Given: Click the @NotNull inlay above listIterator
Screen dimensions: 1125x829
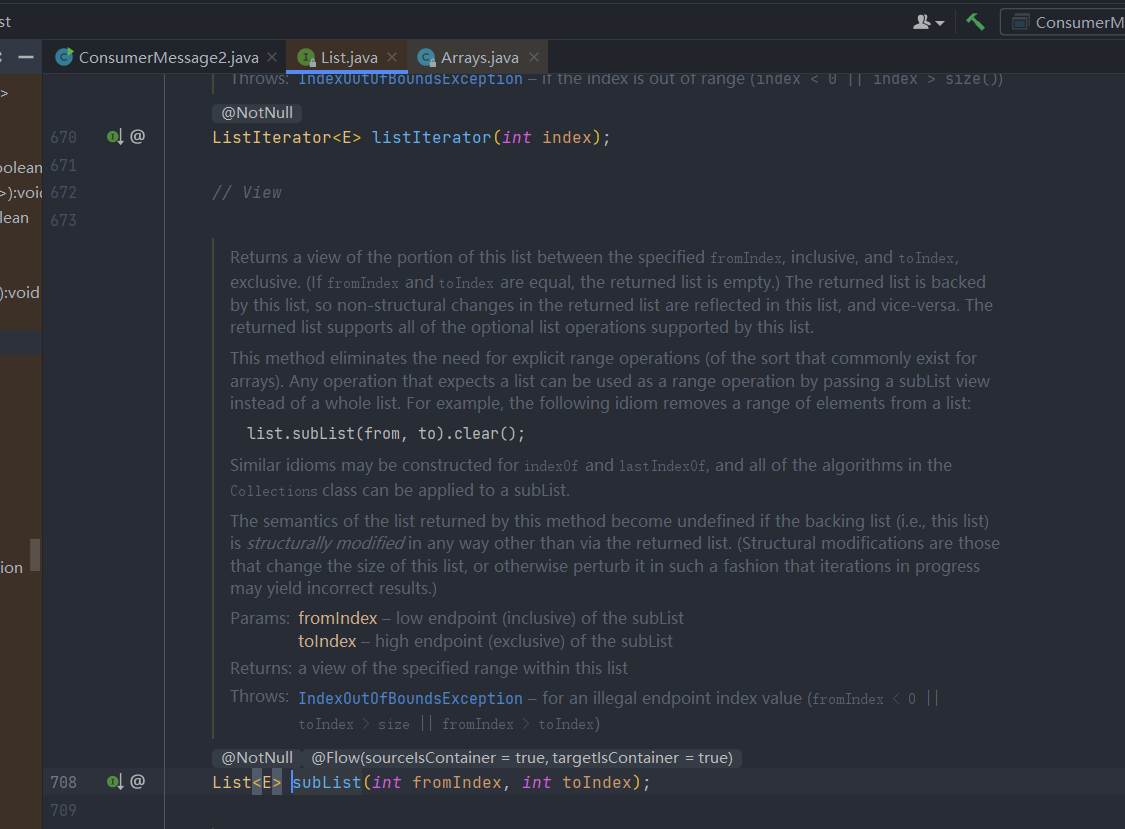Looking at the screenshot, I should pos(257,113).
